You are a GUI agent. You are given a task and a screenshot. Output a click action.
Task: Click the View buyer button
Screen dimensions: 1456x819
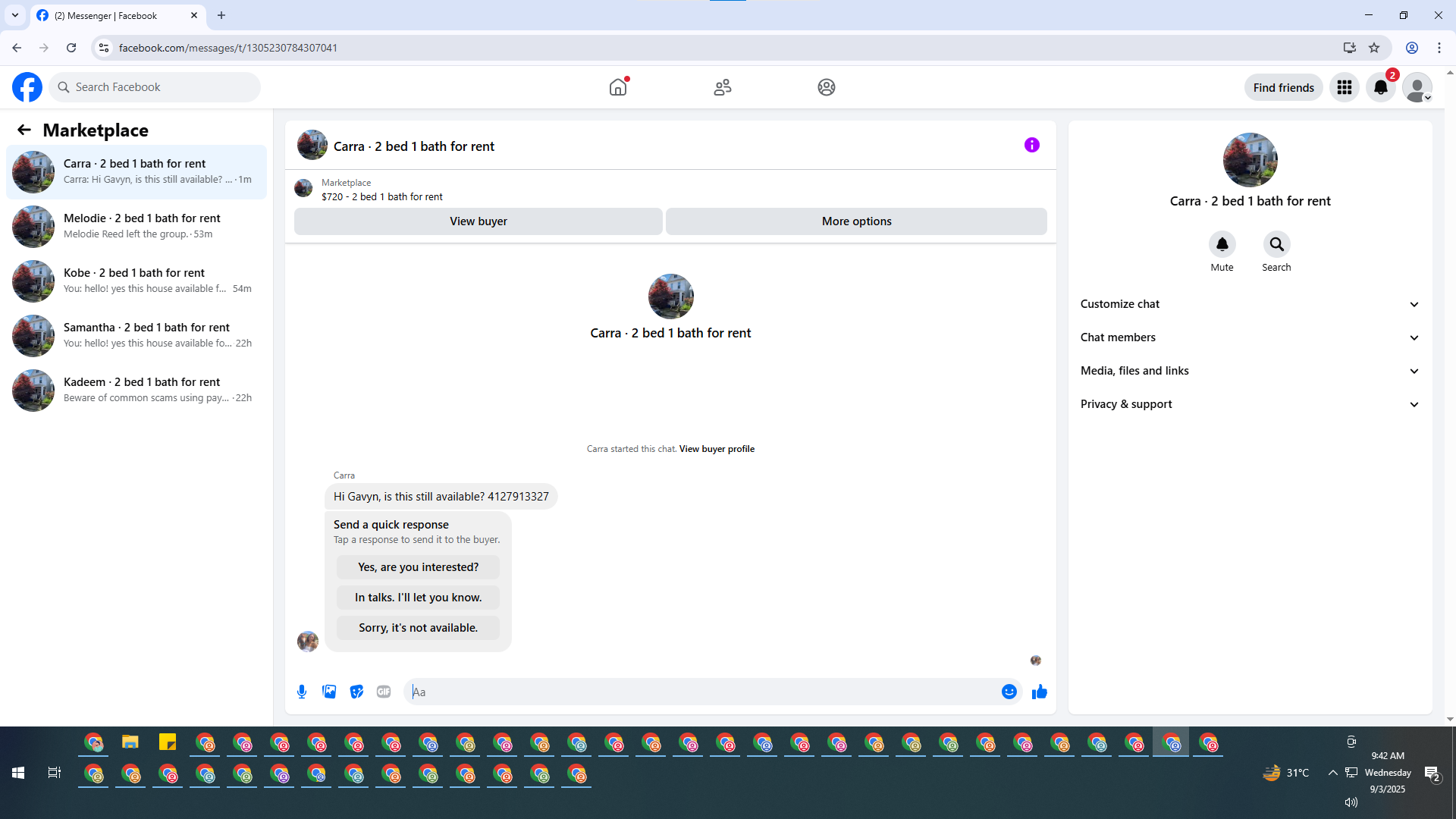pyautogui.click(x=479, y=221)
